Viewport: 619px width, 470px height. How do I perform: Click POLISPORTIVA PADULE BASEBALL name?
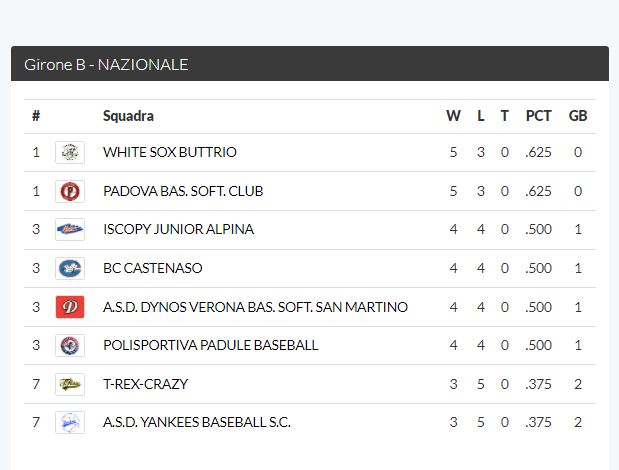click(211, 345)
